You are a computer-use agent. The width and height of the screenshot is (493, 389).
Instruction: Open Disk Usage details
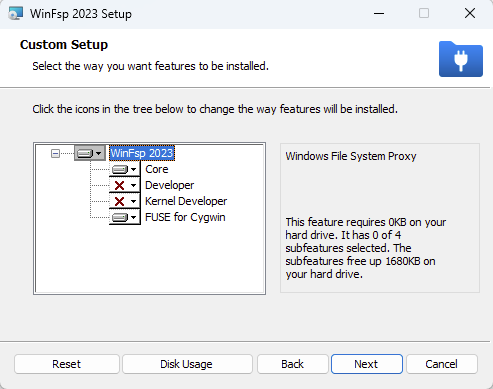pos(187,364)
